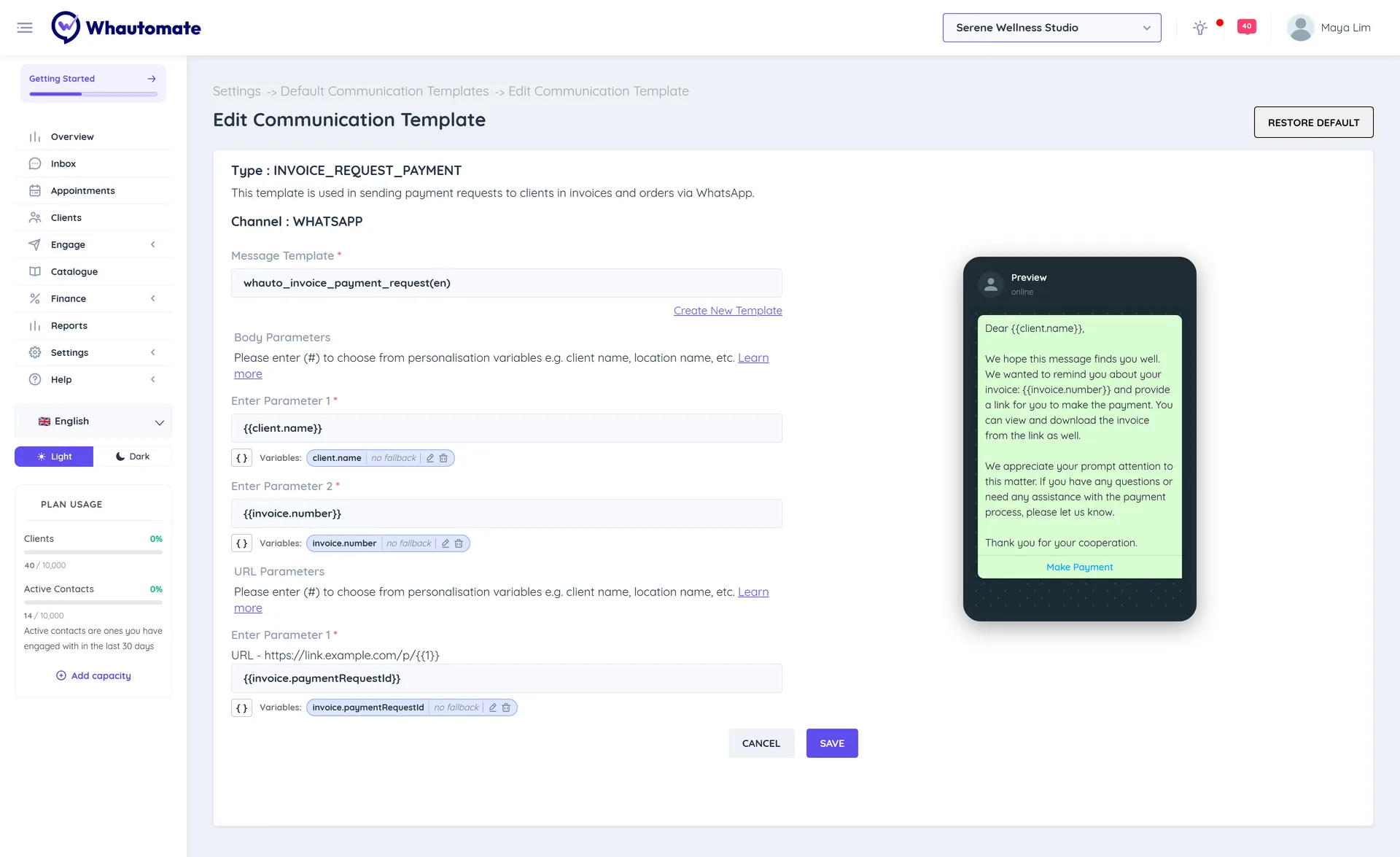1400x857 pixels.
Task: Expand the Settings submenu chevron
Action: tap(153, 353)
